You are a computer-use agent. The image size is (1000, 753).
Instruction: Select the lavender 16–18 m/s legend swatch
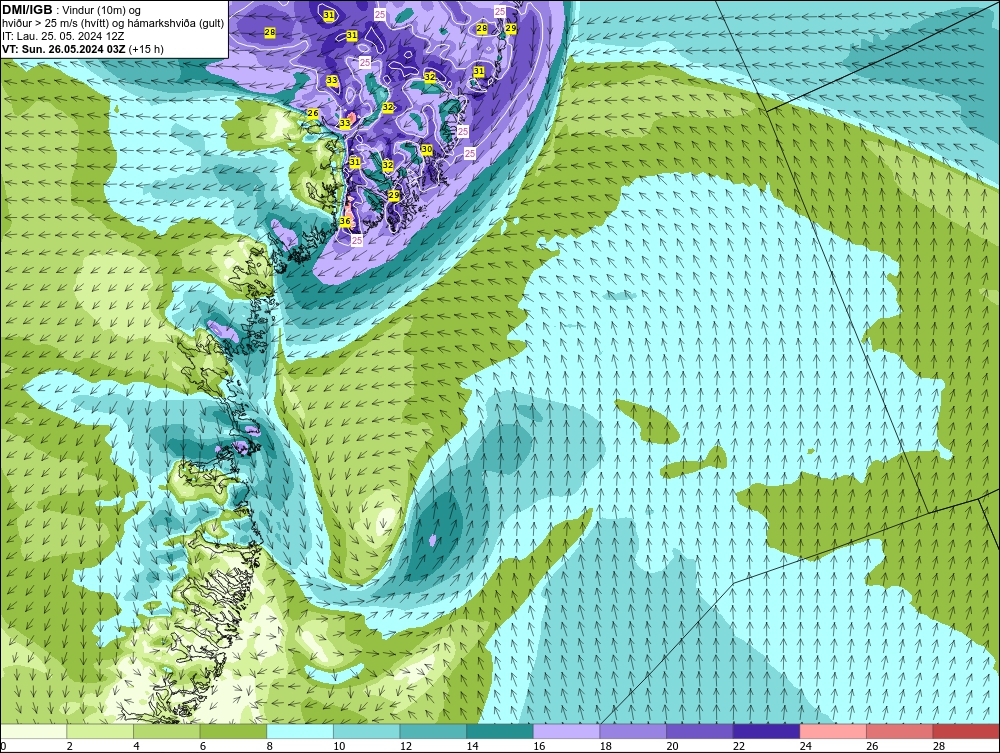coord(566,731)
